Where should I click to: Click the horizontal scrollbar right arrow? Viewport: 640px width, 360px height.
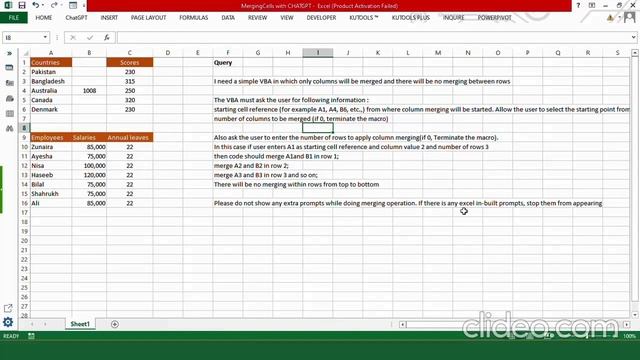point(627,324)
